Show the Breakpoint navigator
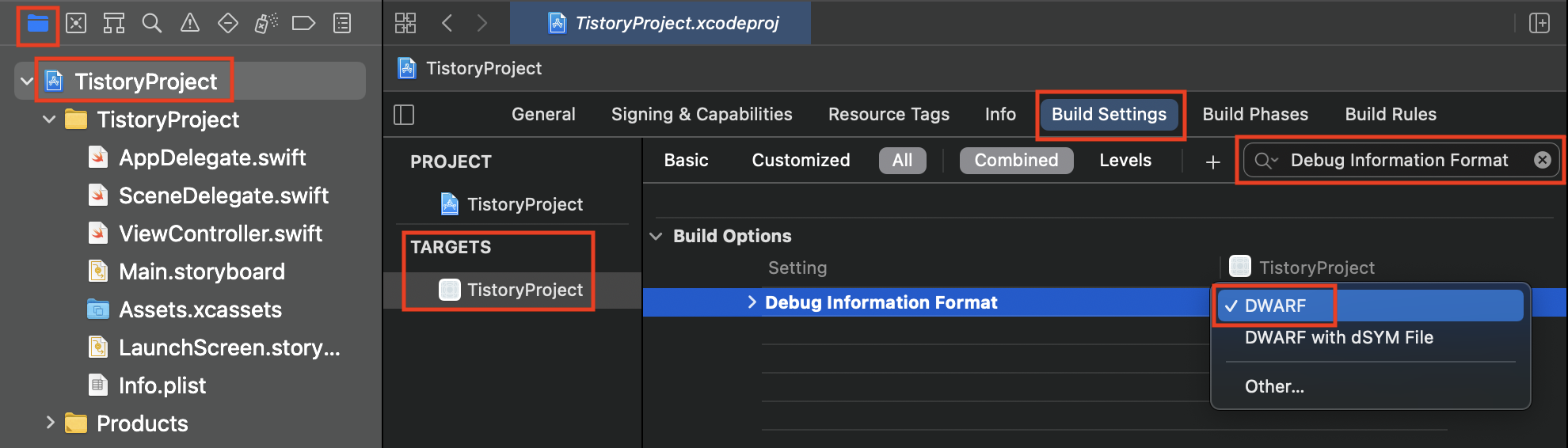Screen dimensions: 1568x448 point(304,24)
